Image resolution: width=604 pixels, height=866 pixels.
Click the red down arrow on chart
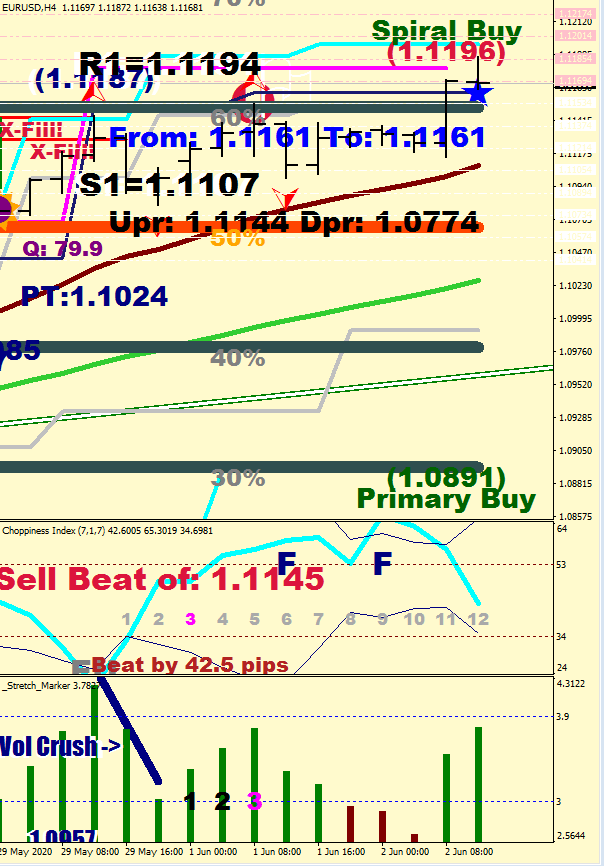tap(287, 200)
